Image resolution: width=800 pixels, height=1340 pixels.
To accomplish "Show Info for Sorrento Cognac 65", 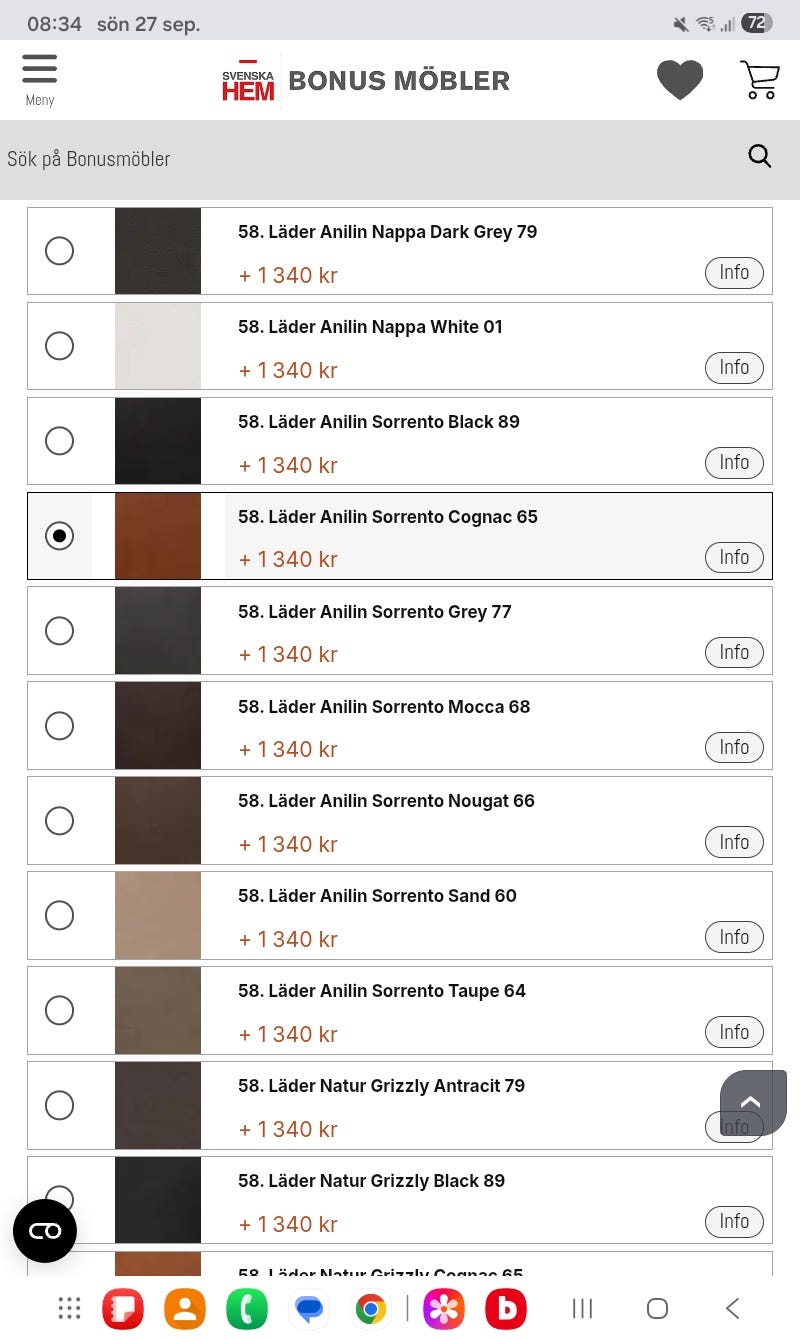I will tap(734, 557).
